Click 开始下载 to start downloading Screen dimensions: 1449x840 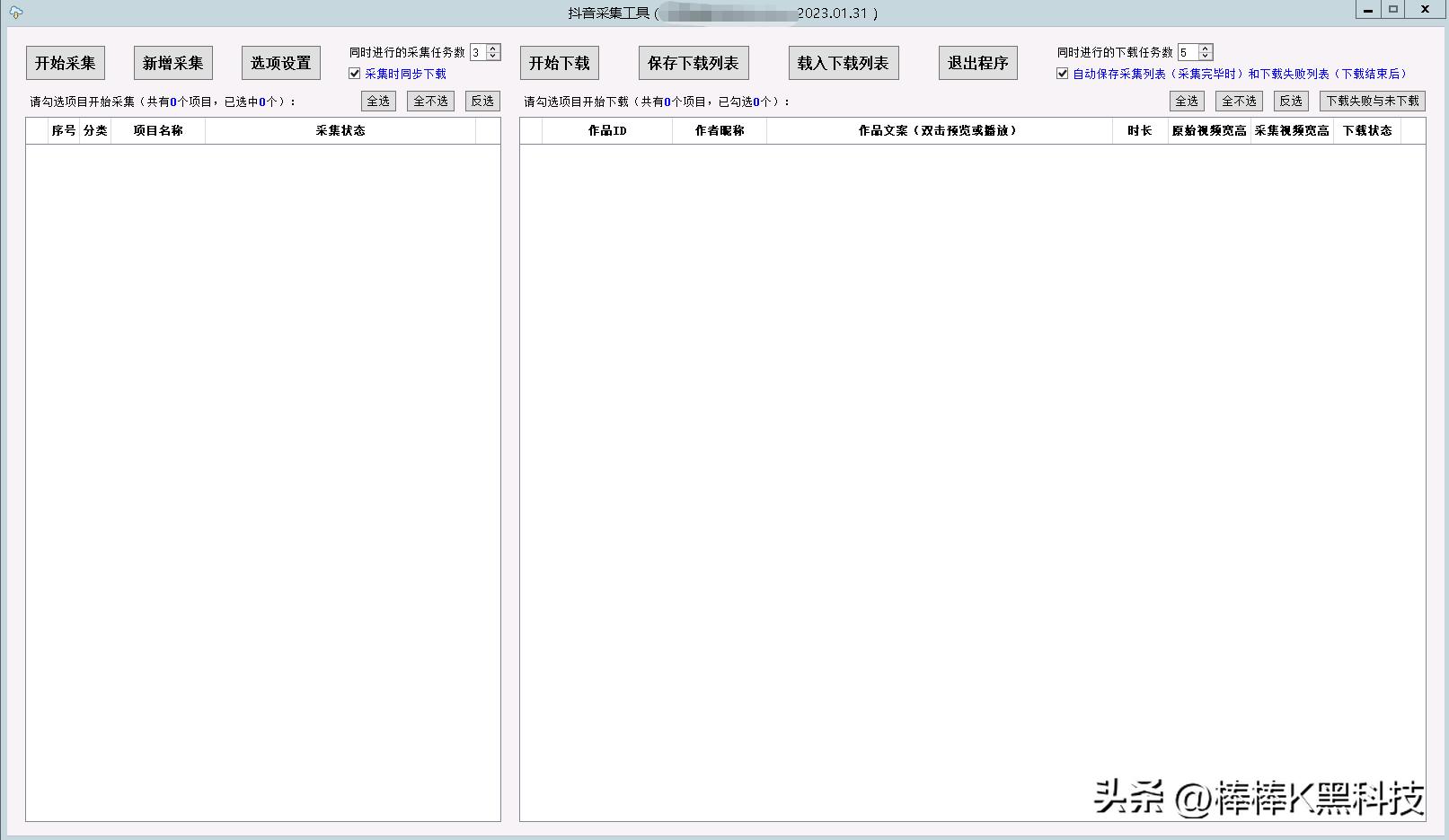click(559, 62)
